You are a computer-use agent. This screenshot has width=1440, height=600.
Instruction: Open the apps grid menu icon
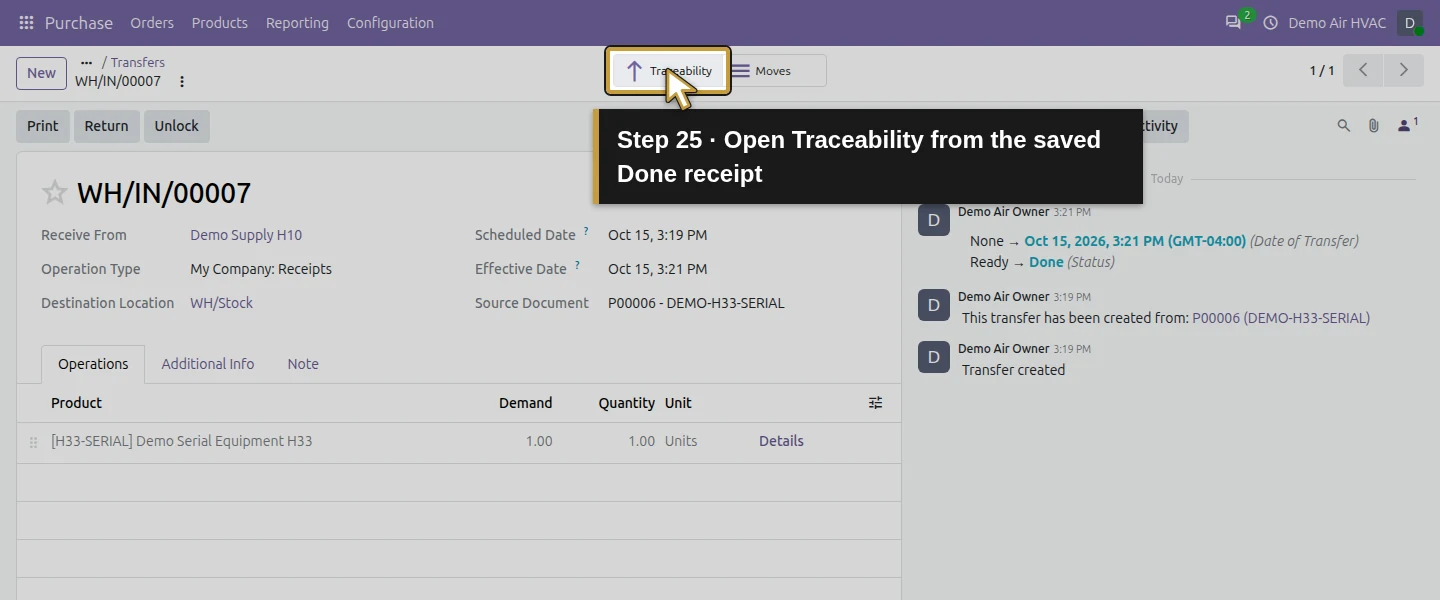coord(26,23)
